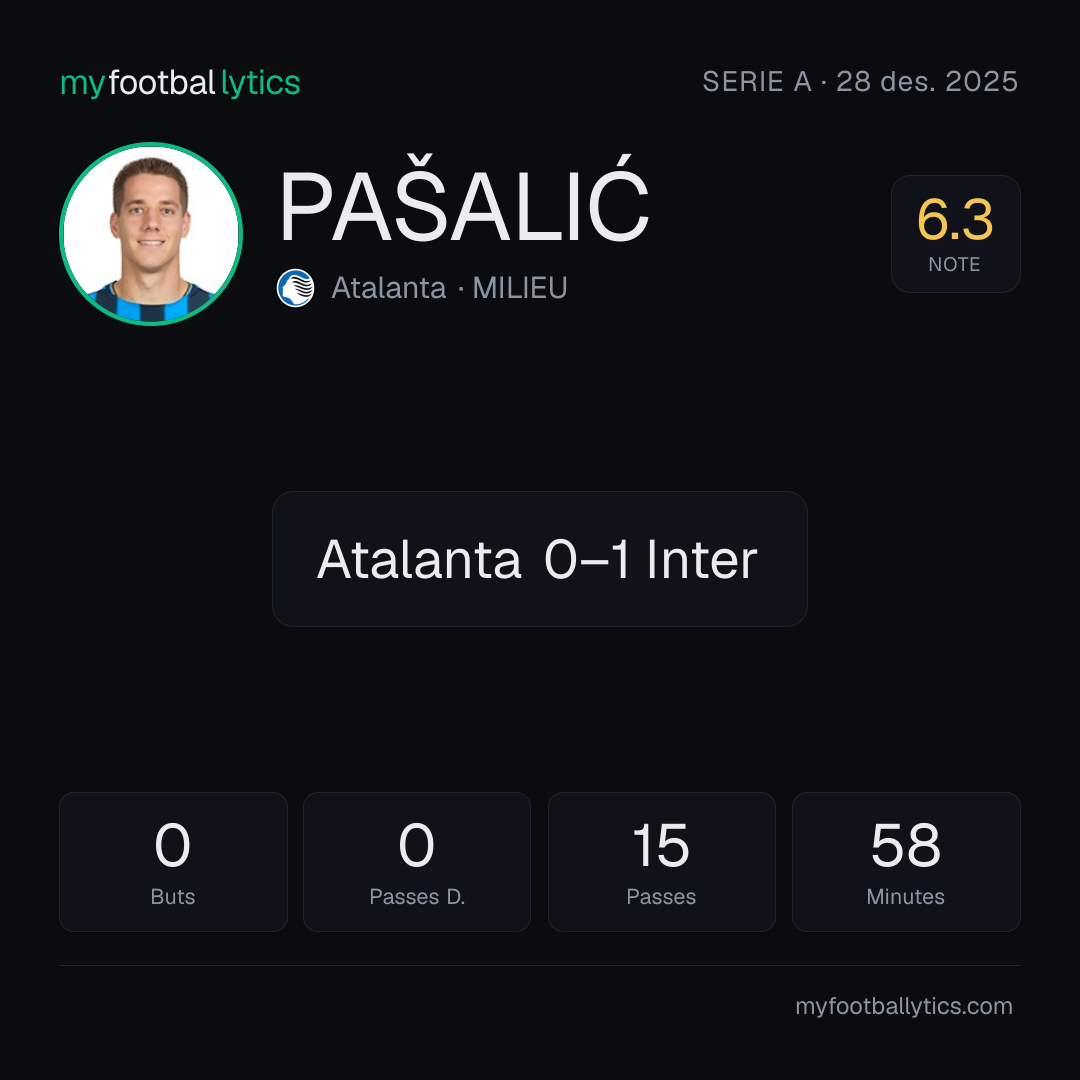Click the 58 minutes number

906,845
